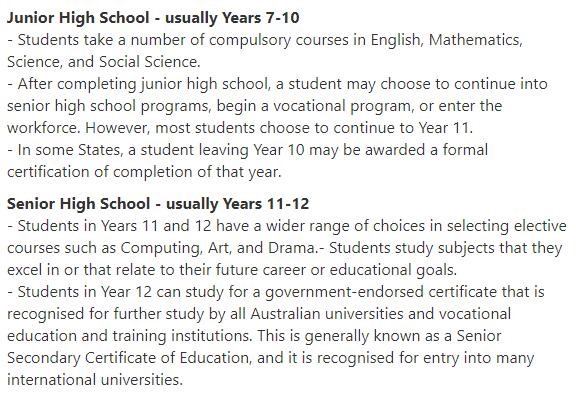Click the text international universities
This screenshot has width=576, height=397.
(94, 380)
